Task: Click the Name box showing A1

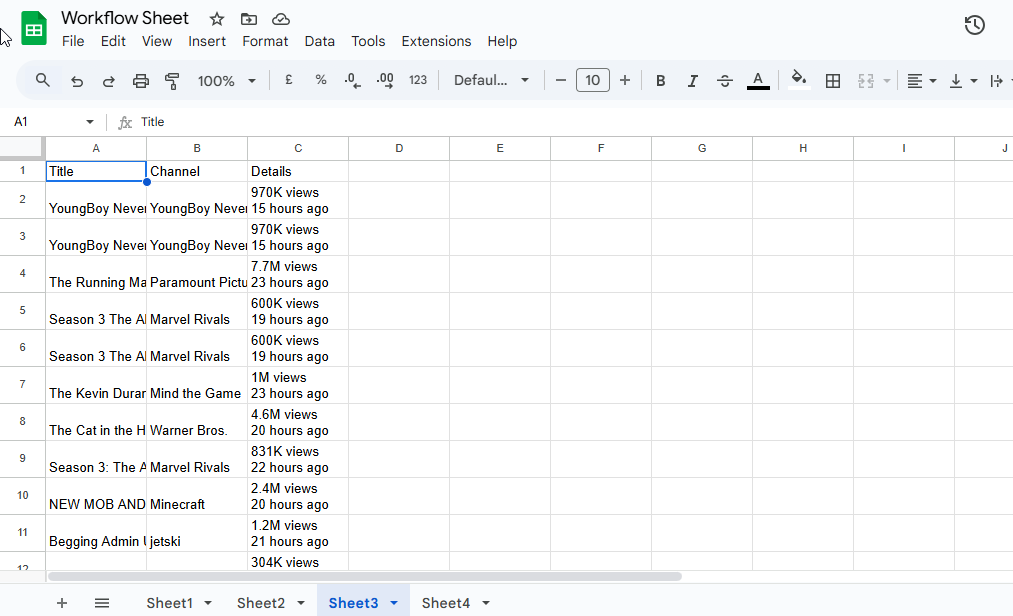Action: [45, 122]
